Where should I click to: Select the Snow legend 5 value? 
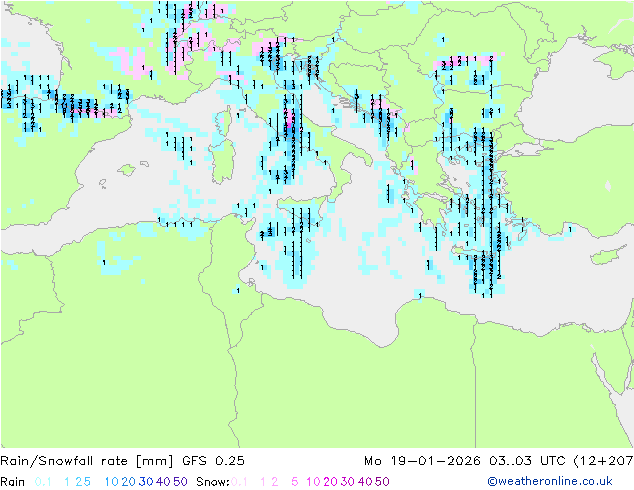[x=295, y=482]
